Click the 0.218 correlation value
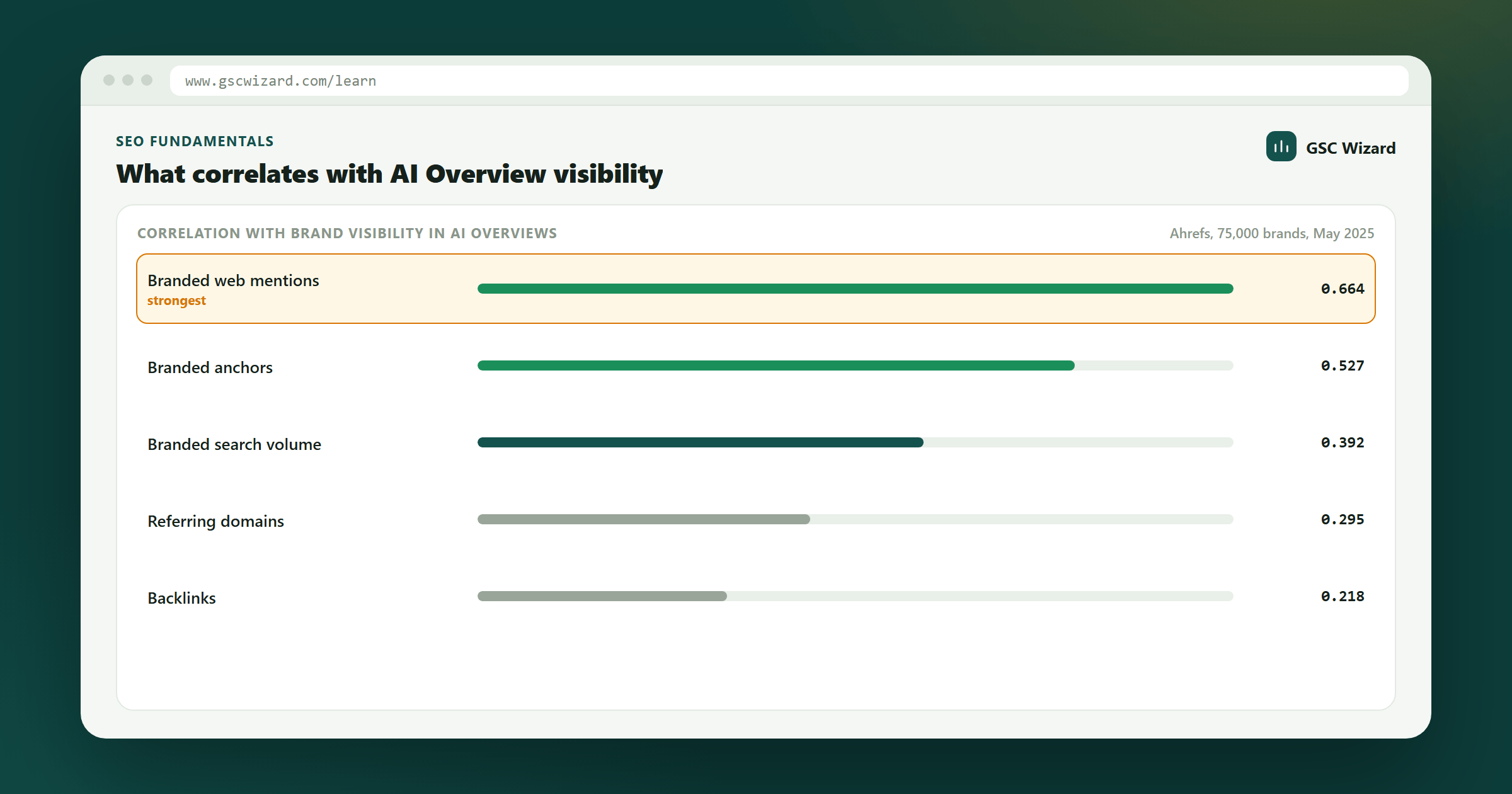This screenshot has width=1512, height=794. click(1343, 596)
